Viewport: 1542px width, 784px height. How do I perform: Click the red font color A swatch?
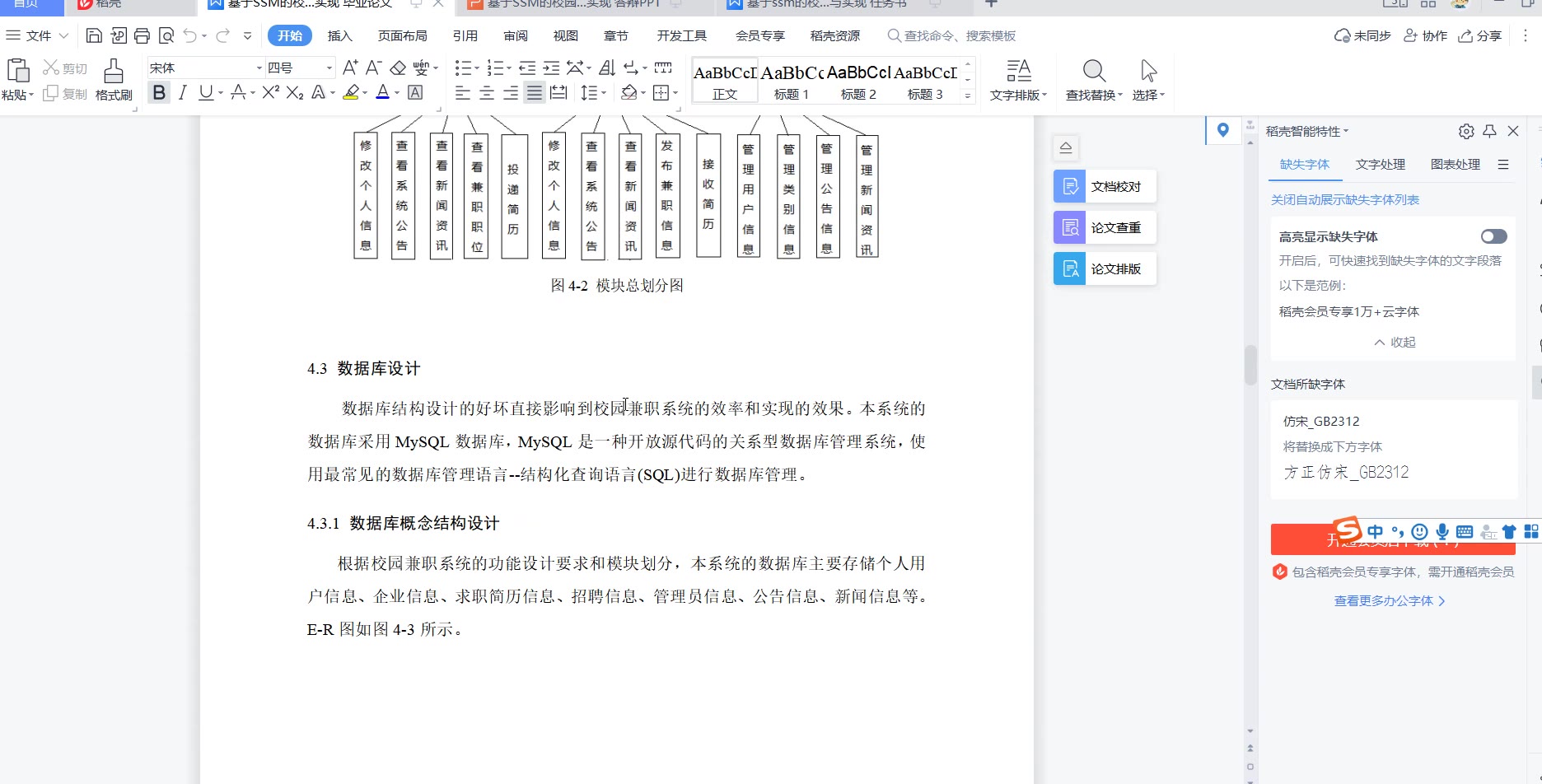[x=382, y=93]
